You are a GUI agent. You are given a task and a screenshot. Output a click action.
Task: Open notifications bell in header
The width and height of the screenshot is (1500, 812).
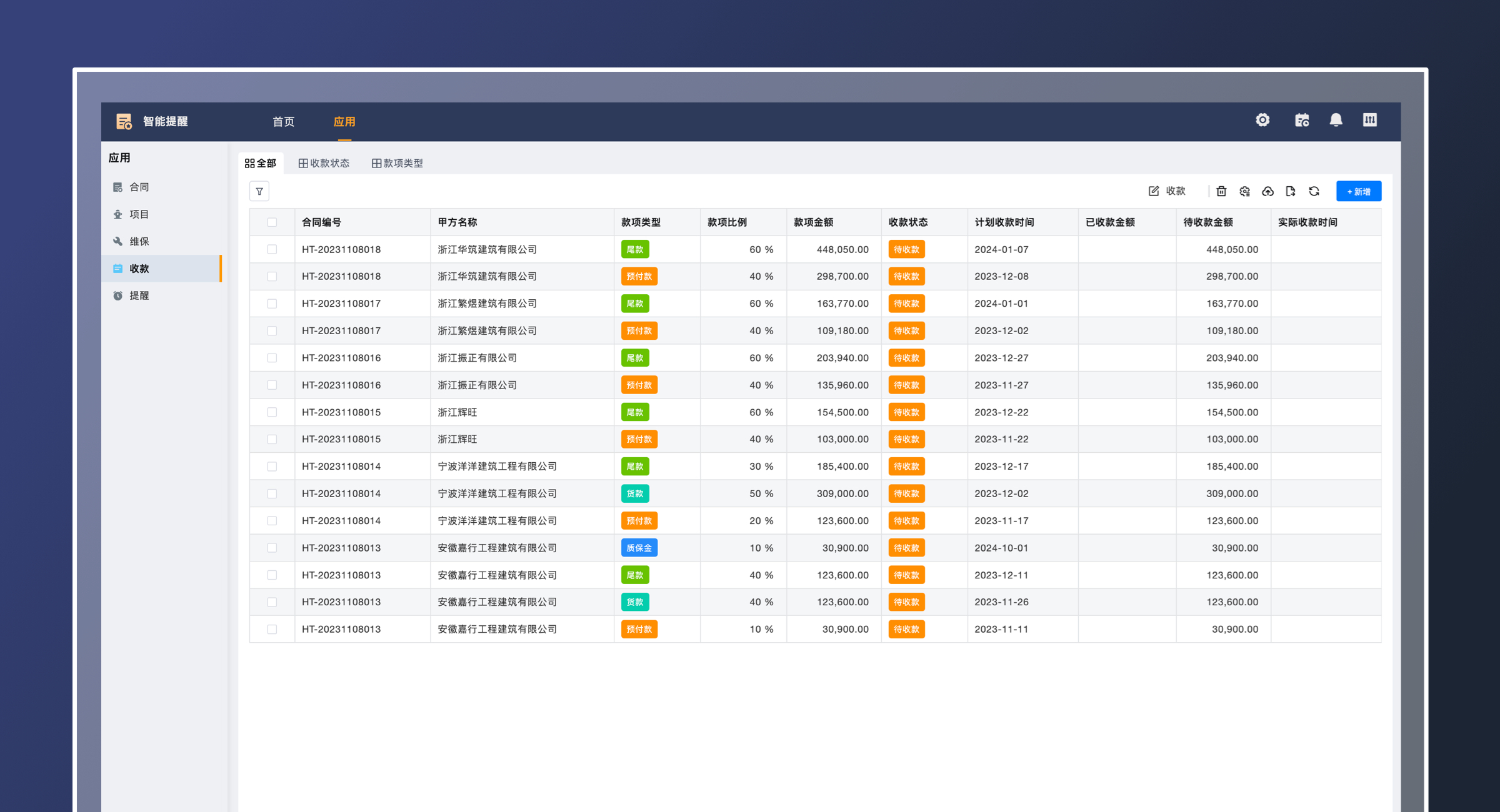click(1336, 120)
